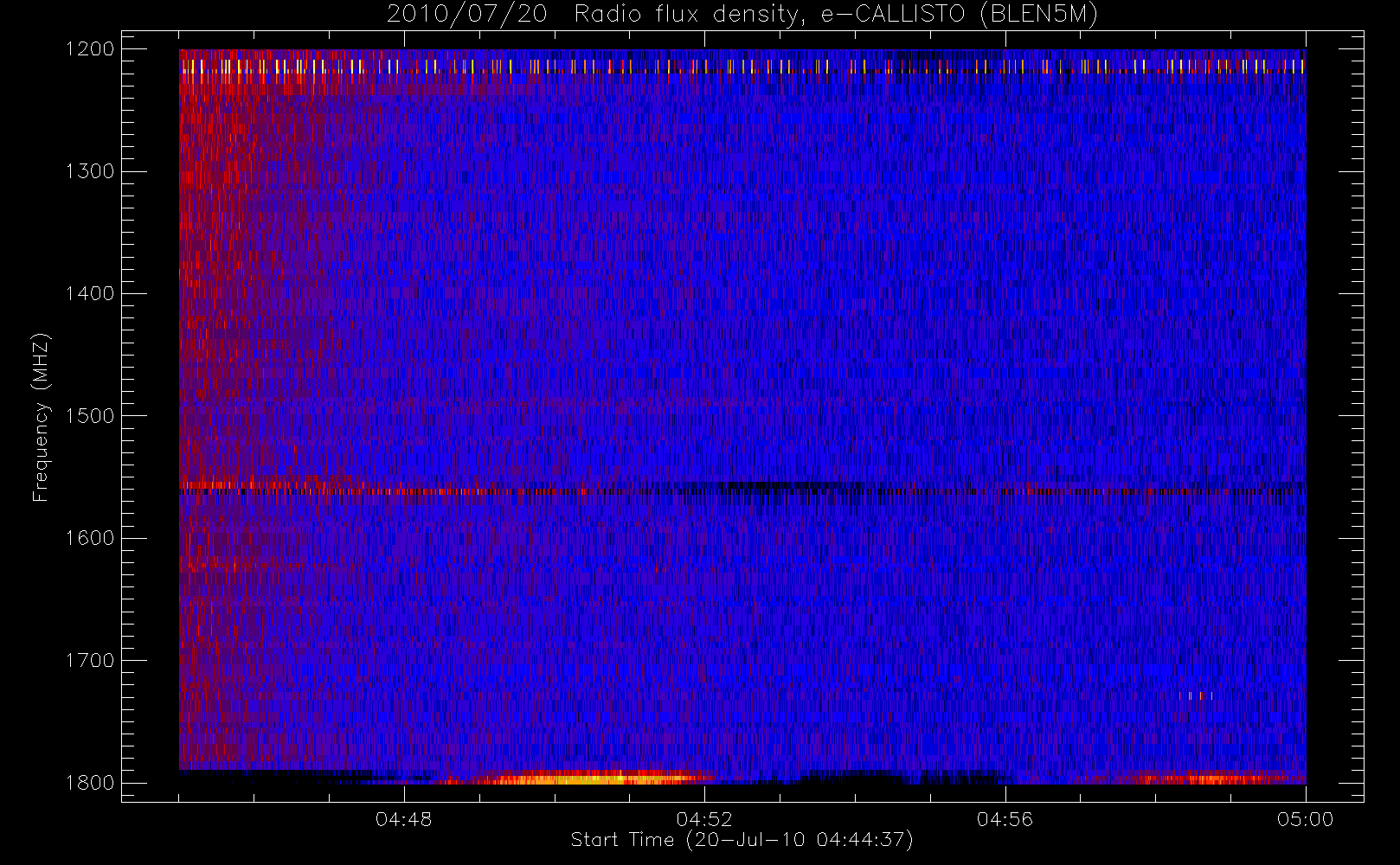Click the 04:52 time tick label

point(704,819)
